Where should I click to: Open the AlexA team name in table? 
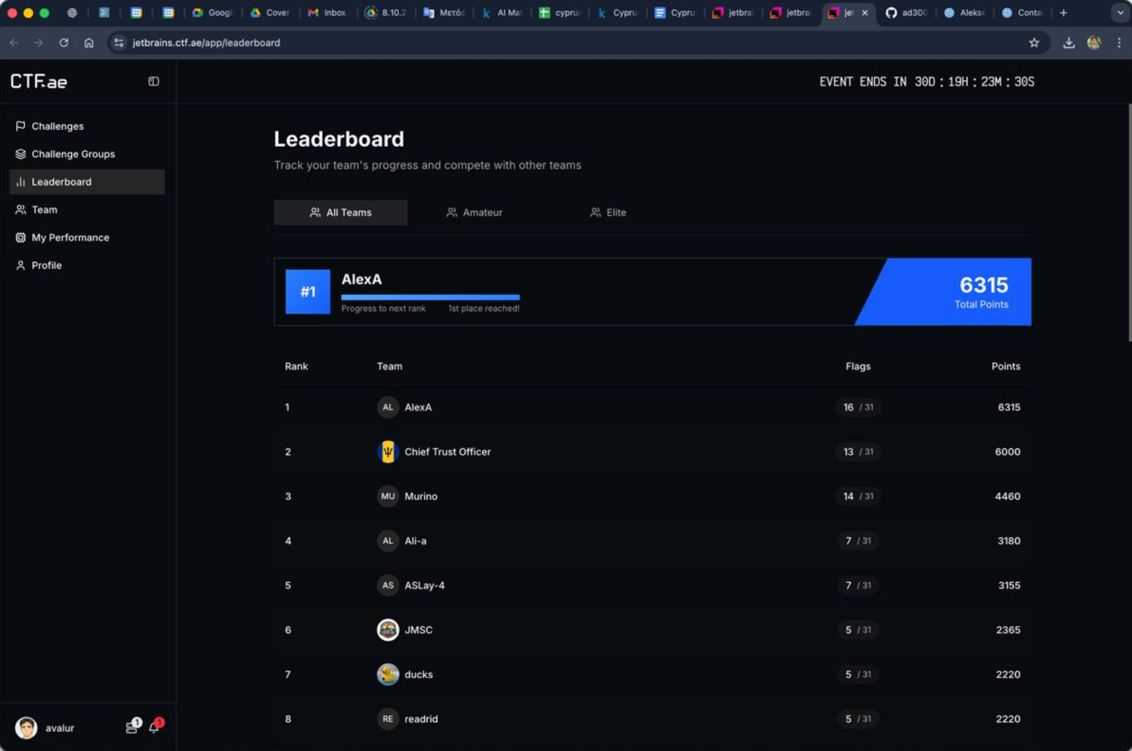tap(418, 407)
